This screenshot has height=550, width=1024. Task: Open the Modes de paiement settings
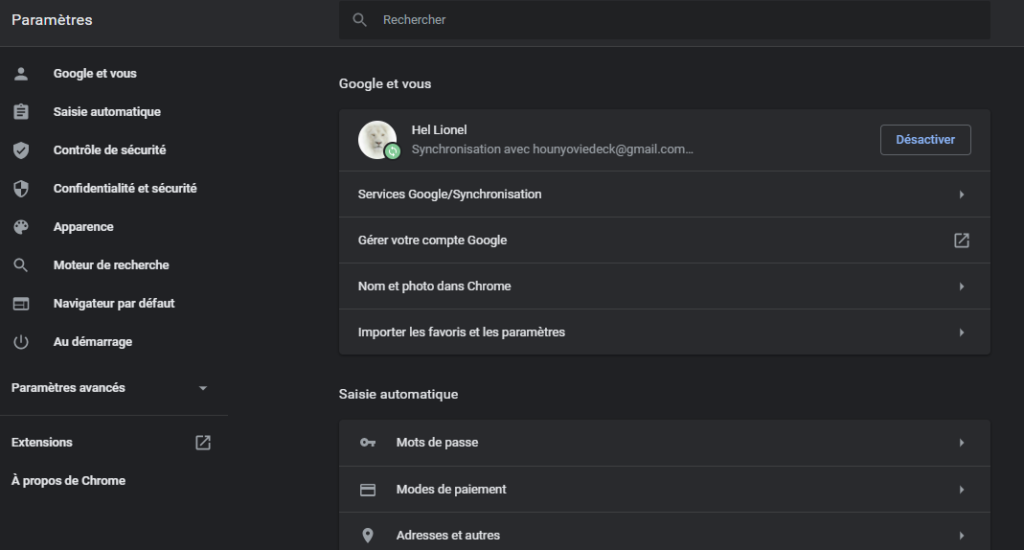click(664, 489)
